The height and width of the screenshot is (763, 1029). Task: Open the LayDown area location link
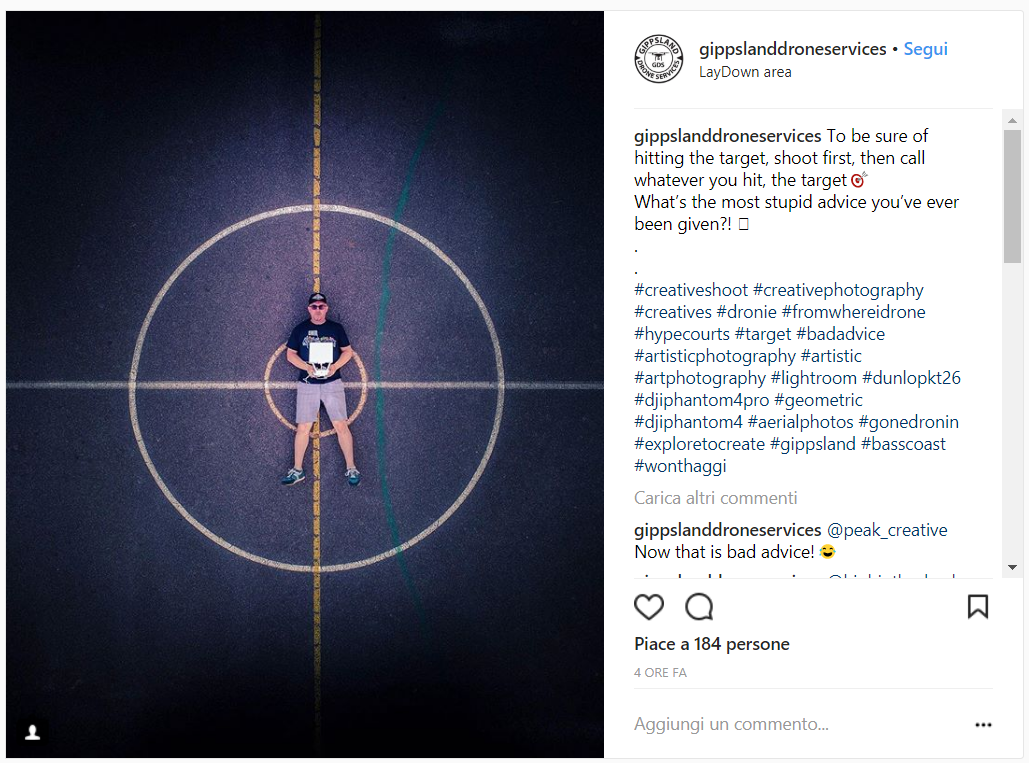point(745,72)
